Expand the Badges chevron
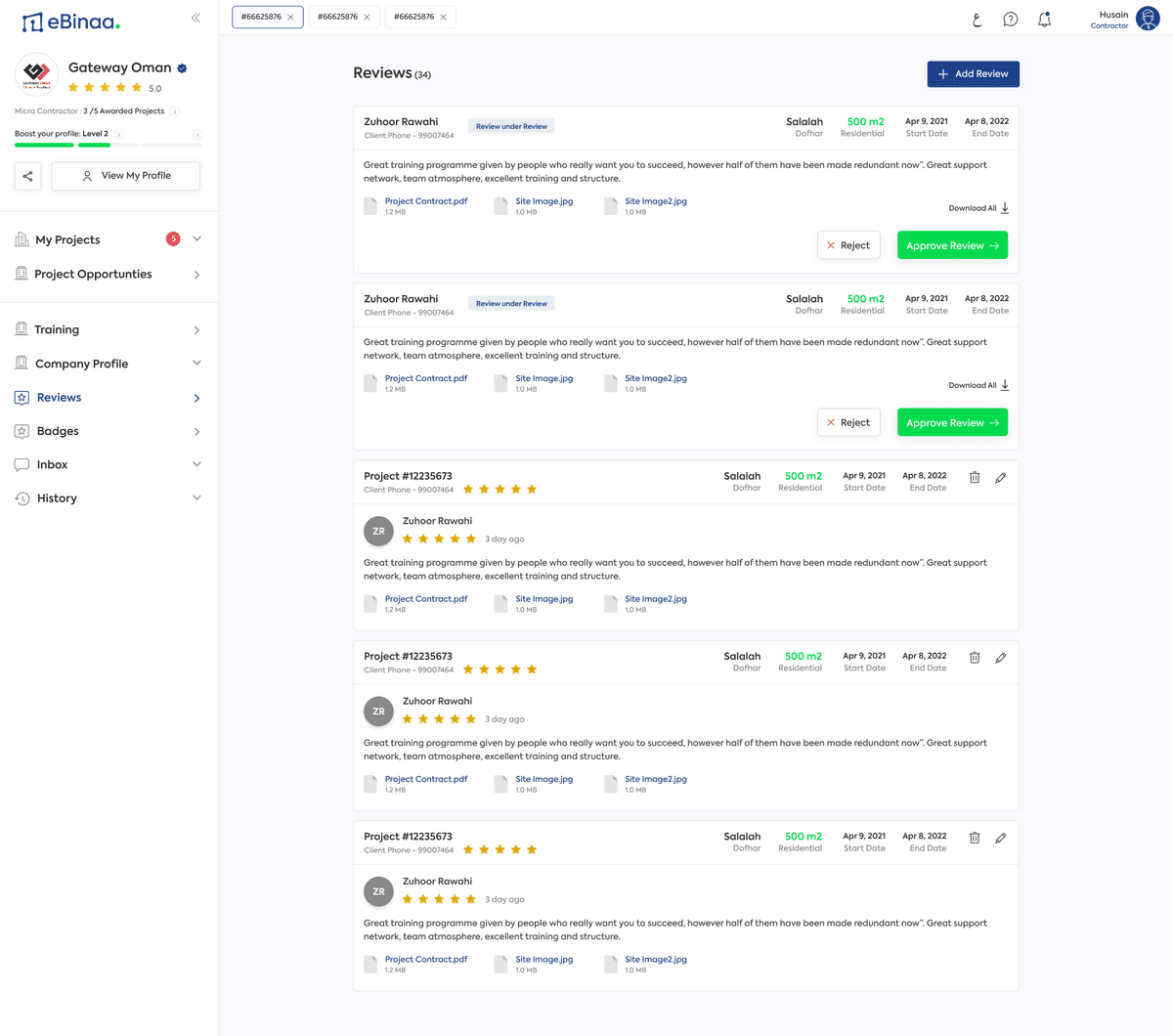Image resolution: width=1173 pixels, height=1036 pixels. click(196, 432)
